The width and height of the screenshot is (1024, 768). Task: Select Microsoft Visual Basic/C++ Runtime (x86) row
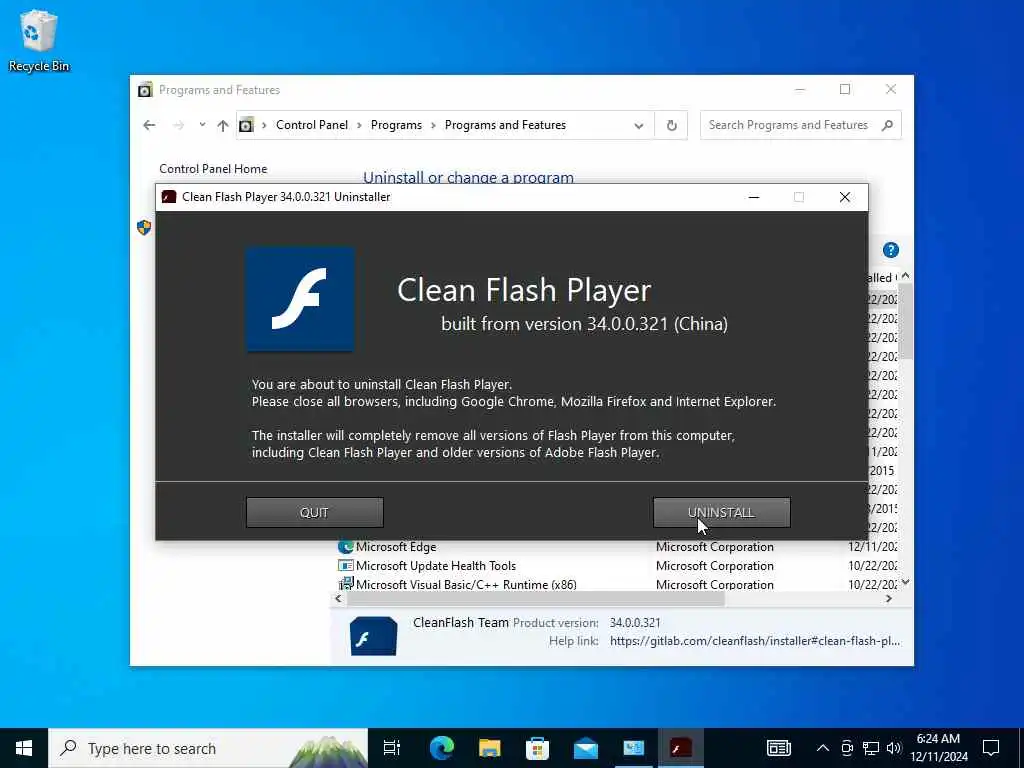616,584
